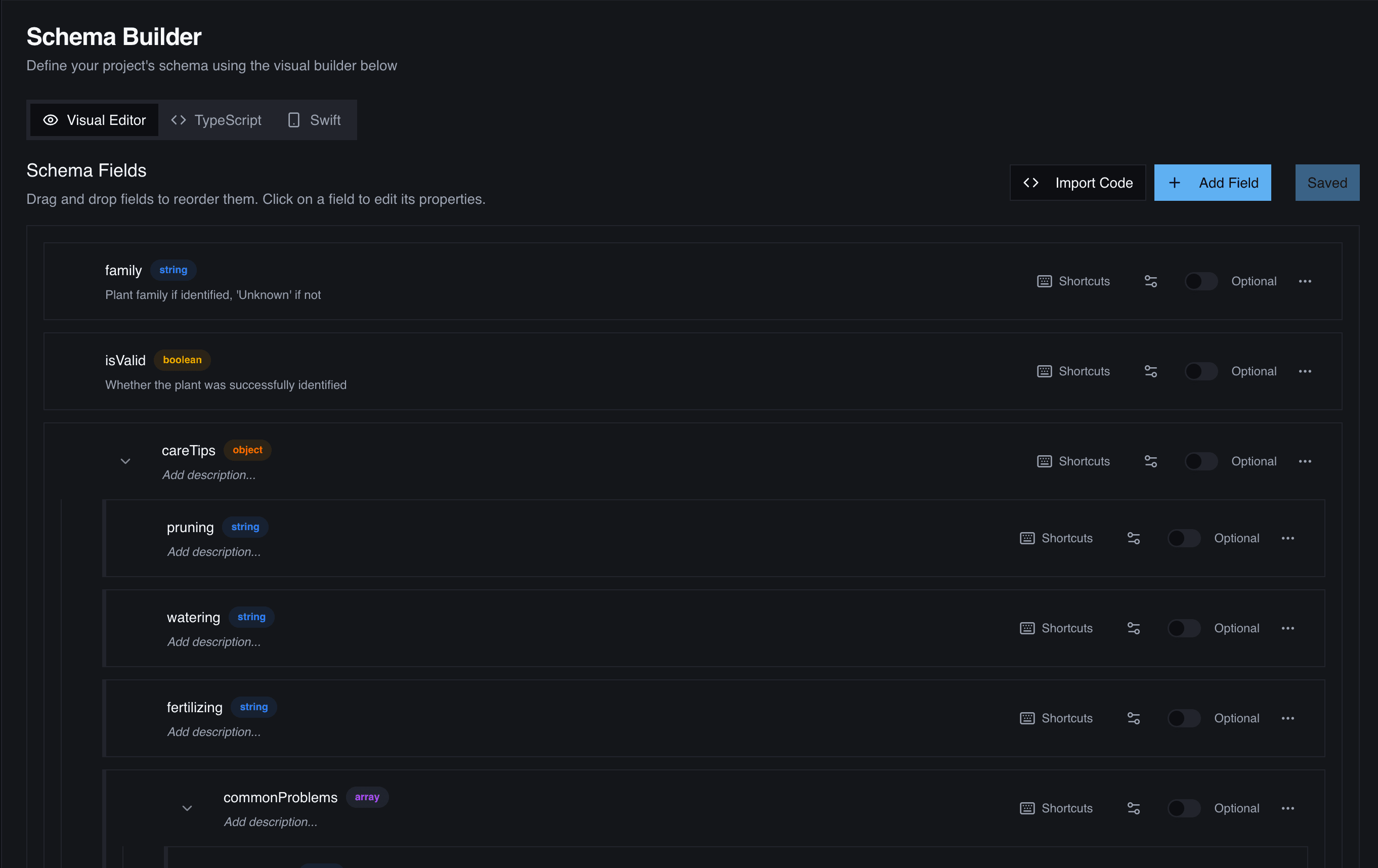
Task: Open the ellipsis menu on the family field
Action: [x=1305, y=281]
